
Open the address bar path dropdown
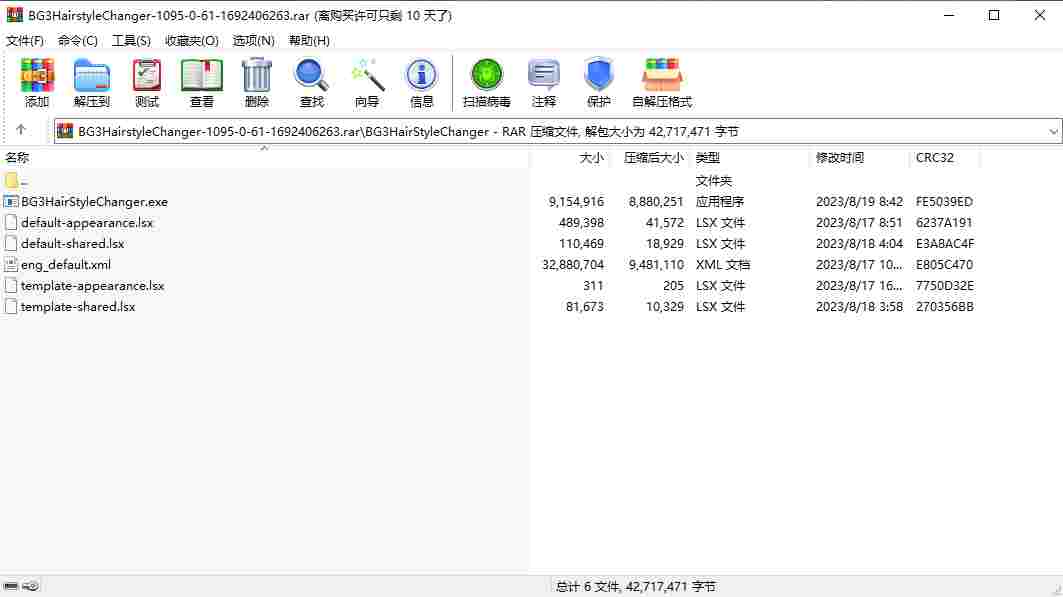point(1053,131)
